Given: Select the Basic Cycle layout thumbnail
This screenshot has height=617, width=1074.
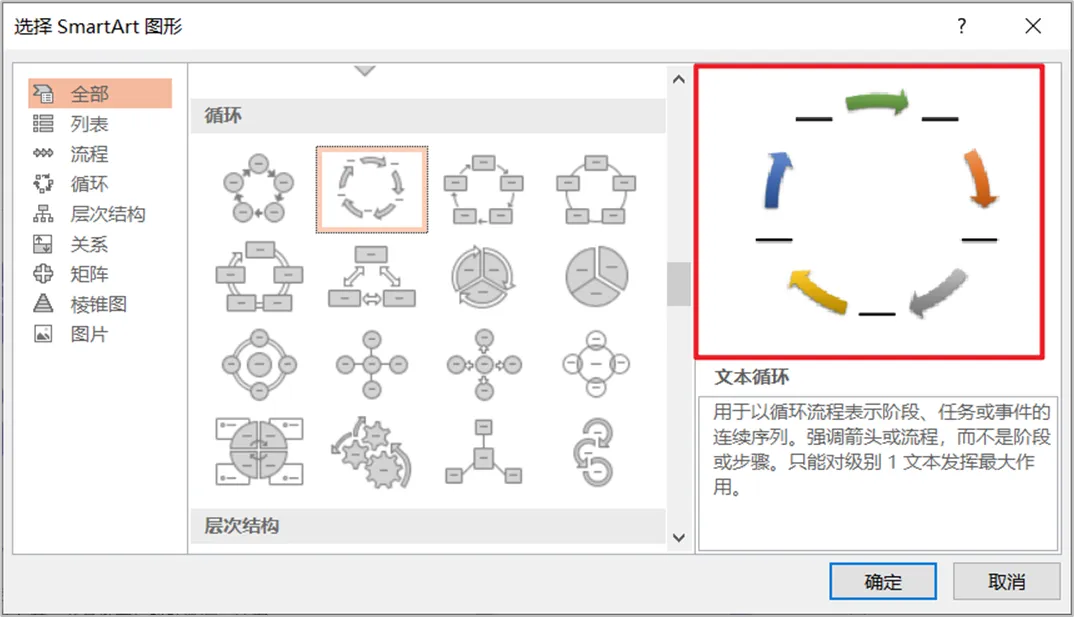Looking at the screenshot, I should point(259,189).
